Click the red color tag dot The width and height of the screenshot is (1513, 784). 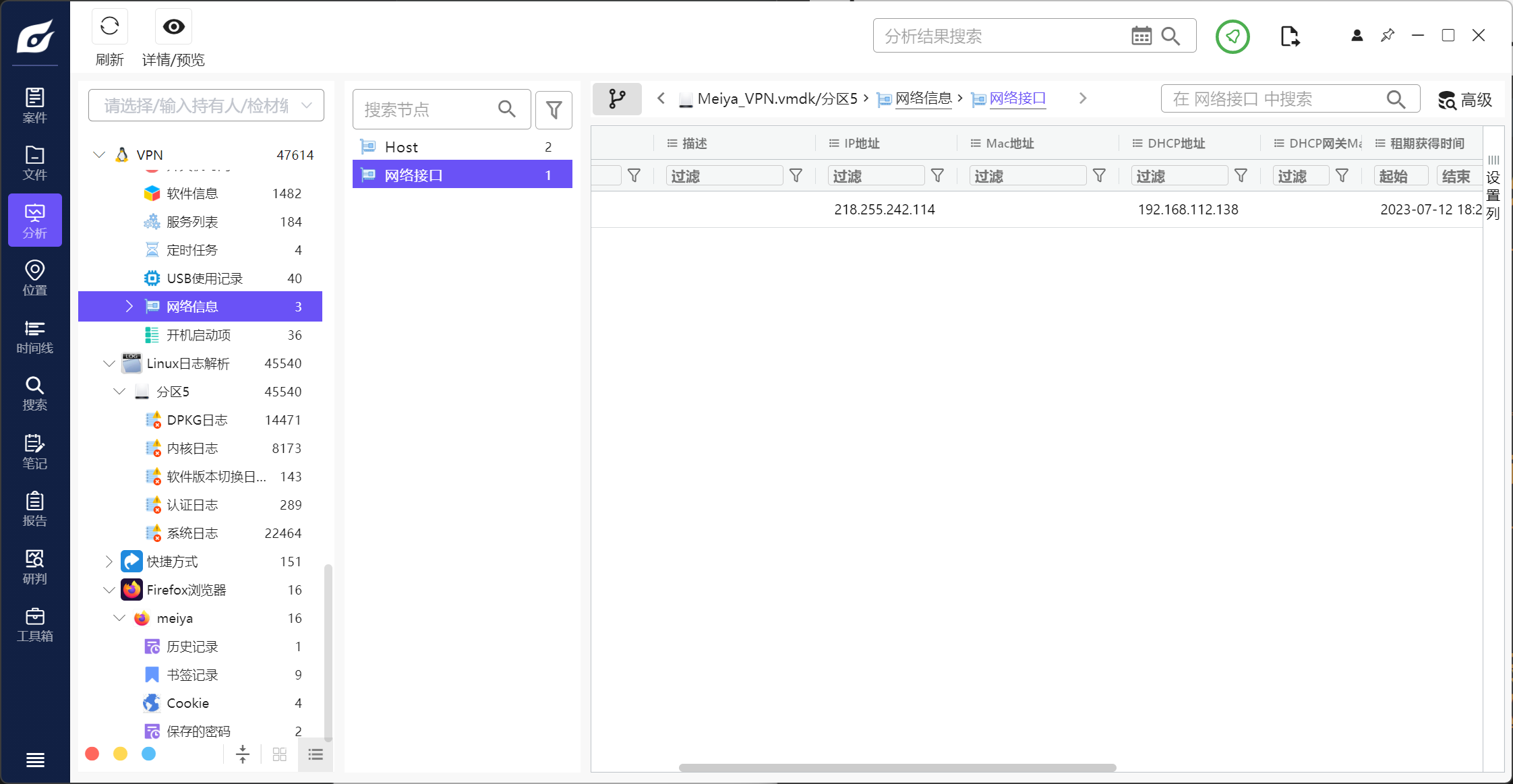(x=92, y=754)
